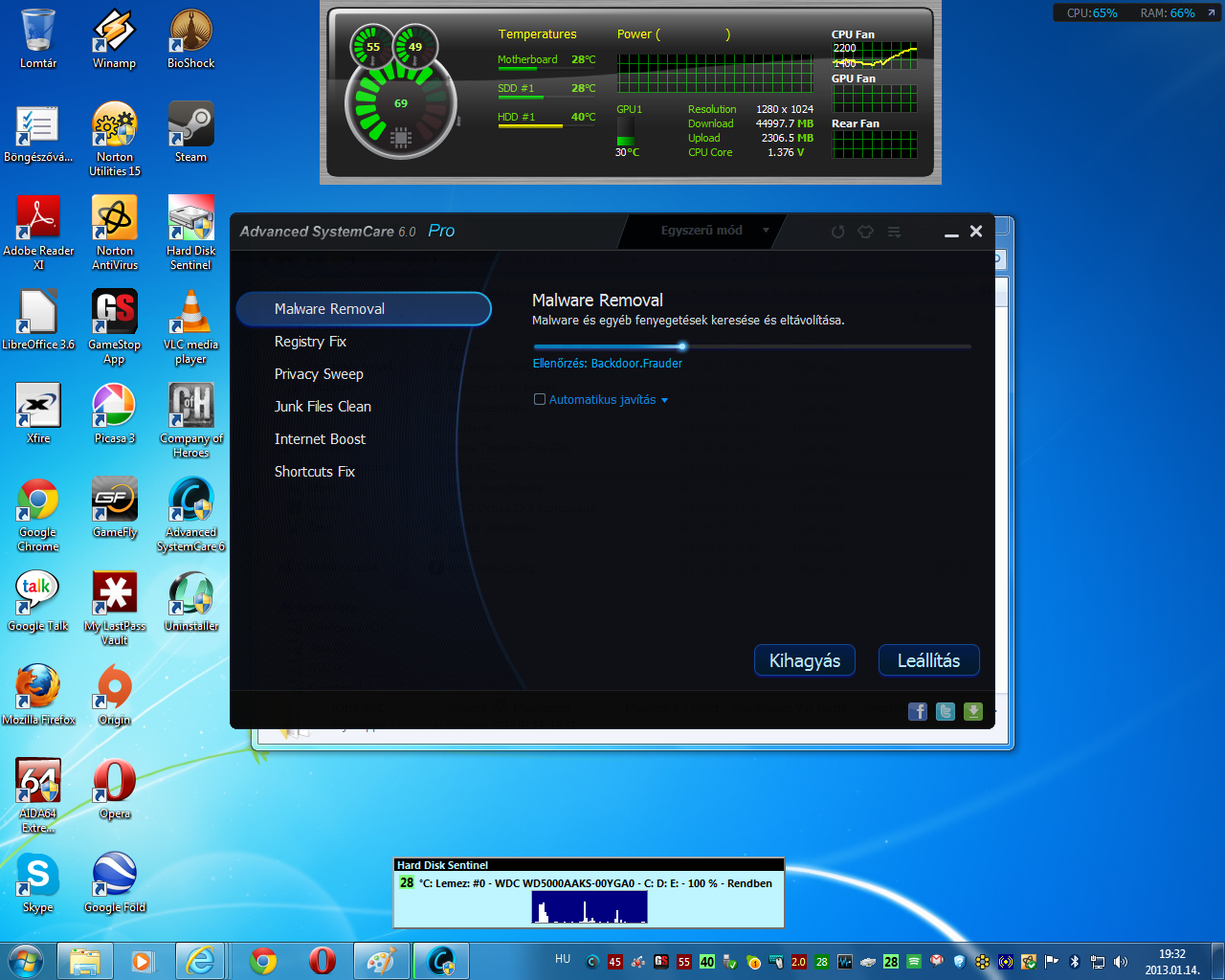Launch LibreOffice 3.6 from desktop
The width and height of the screenshot is (1225, 980).
pos(38,321)
